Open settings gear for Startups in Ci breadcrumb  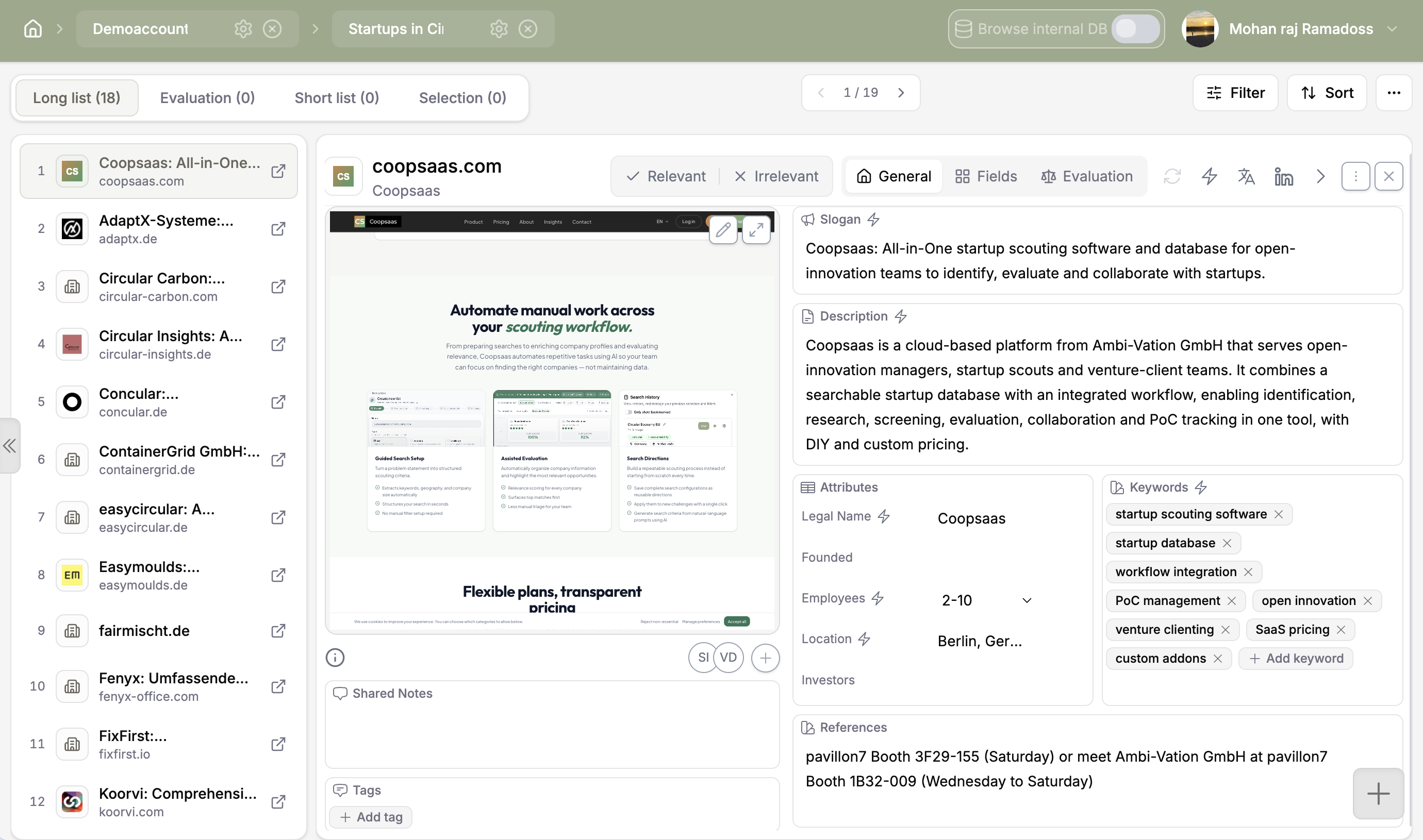point(499,29)
